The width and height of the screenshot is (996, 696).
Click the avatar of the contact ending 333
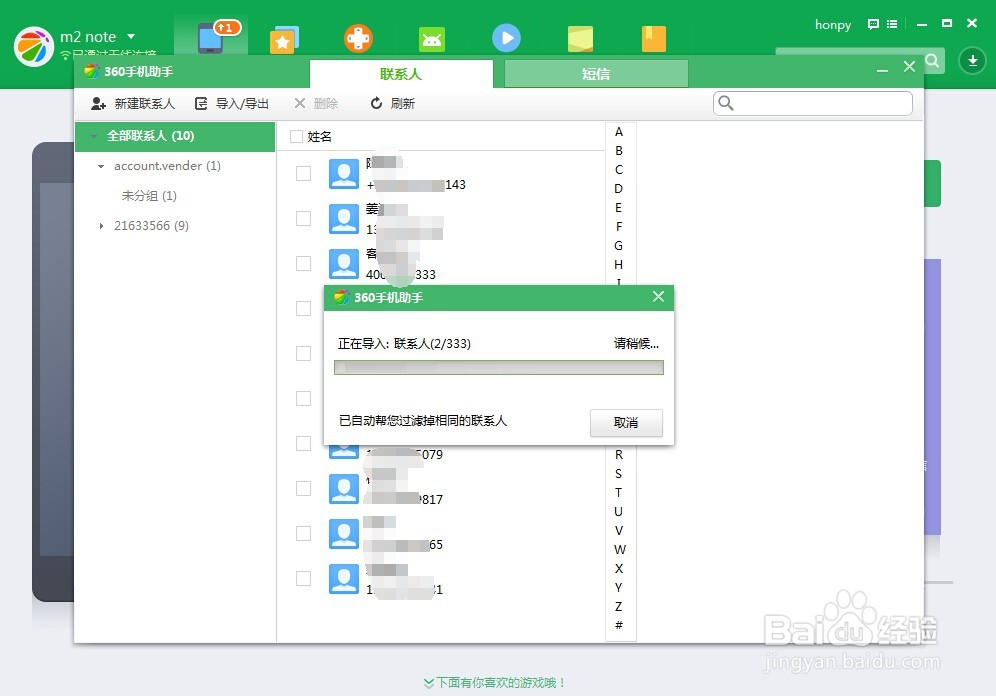point(344,264)
